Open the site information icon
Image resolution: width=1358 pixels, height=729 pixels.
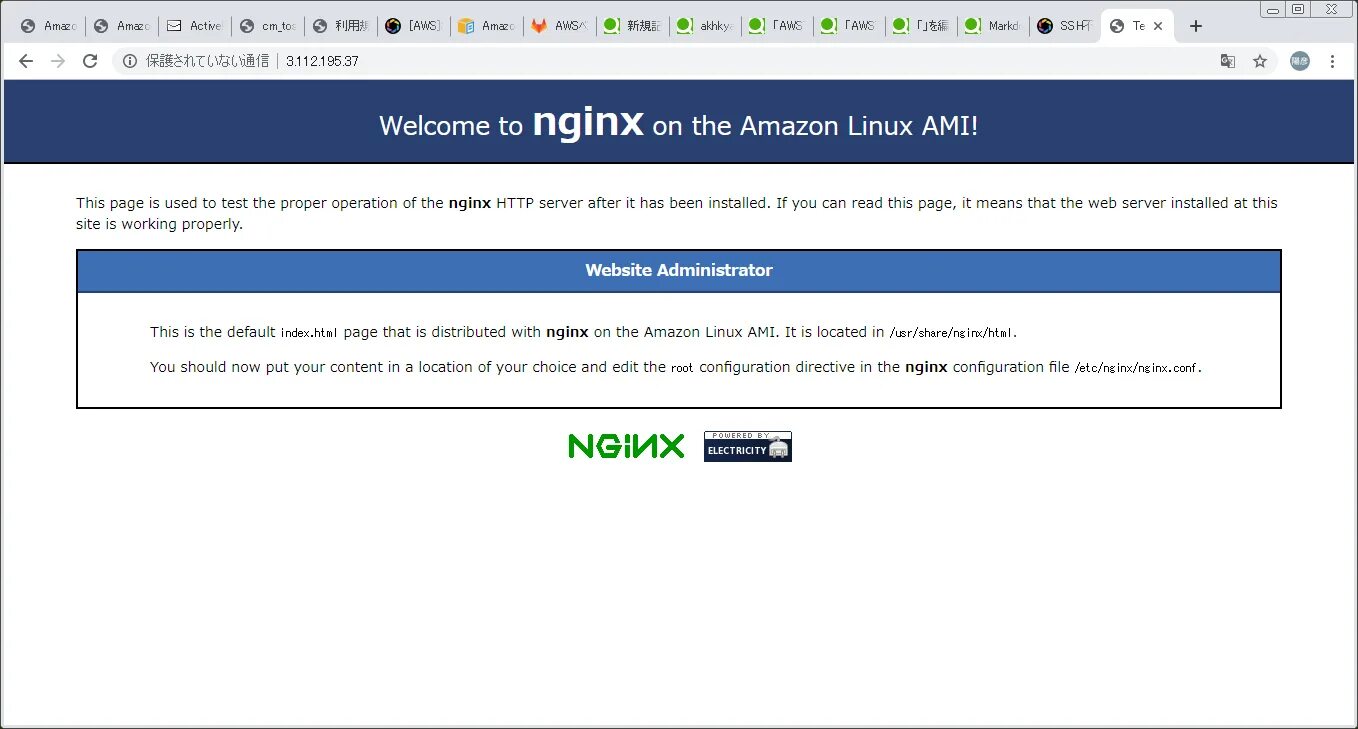(x=129, y=61)
